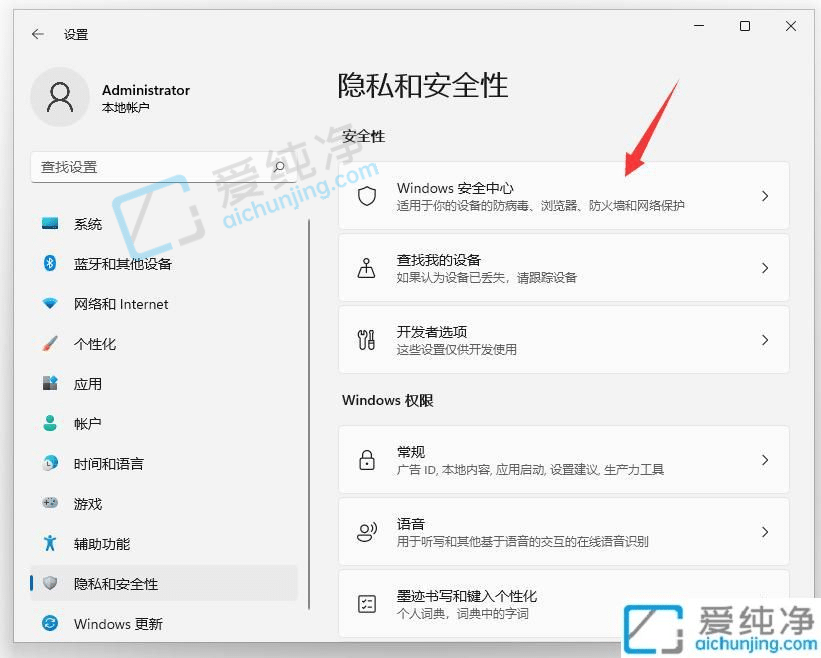Click the lock icon on the 常规 row
The width and height of the screenshot is (821, 658).
tap(366, 459)
